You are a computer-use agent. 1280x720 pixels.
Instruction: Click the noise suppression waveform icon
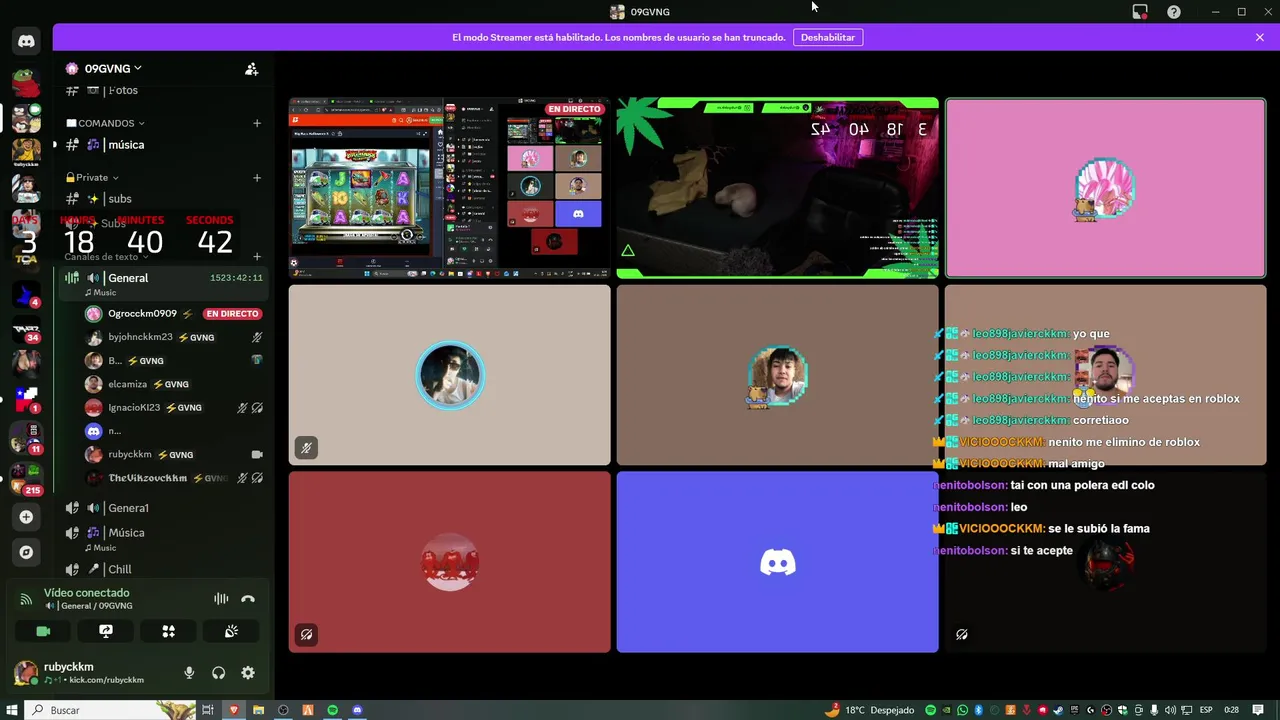coord(221,599)
